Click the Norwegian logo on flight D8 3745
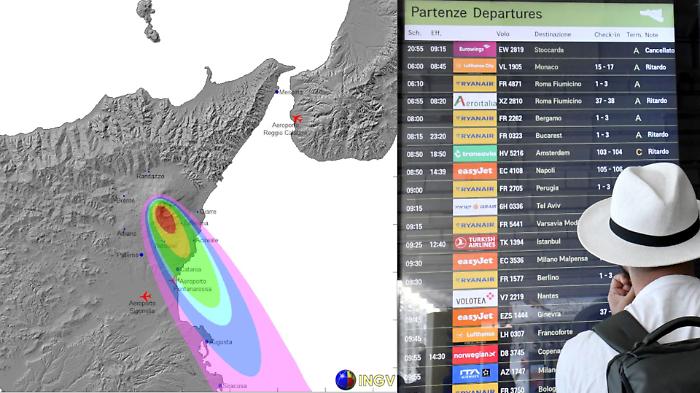 pyautogui.click(x=475, y=354)
